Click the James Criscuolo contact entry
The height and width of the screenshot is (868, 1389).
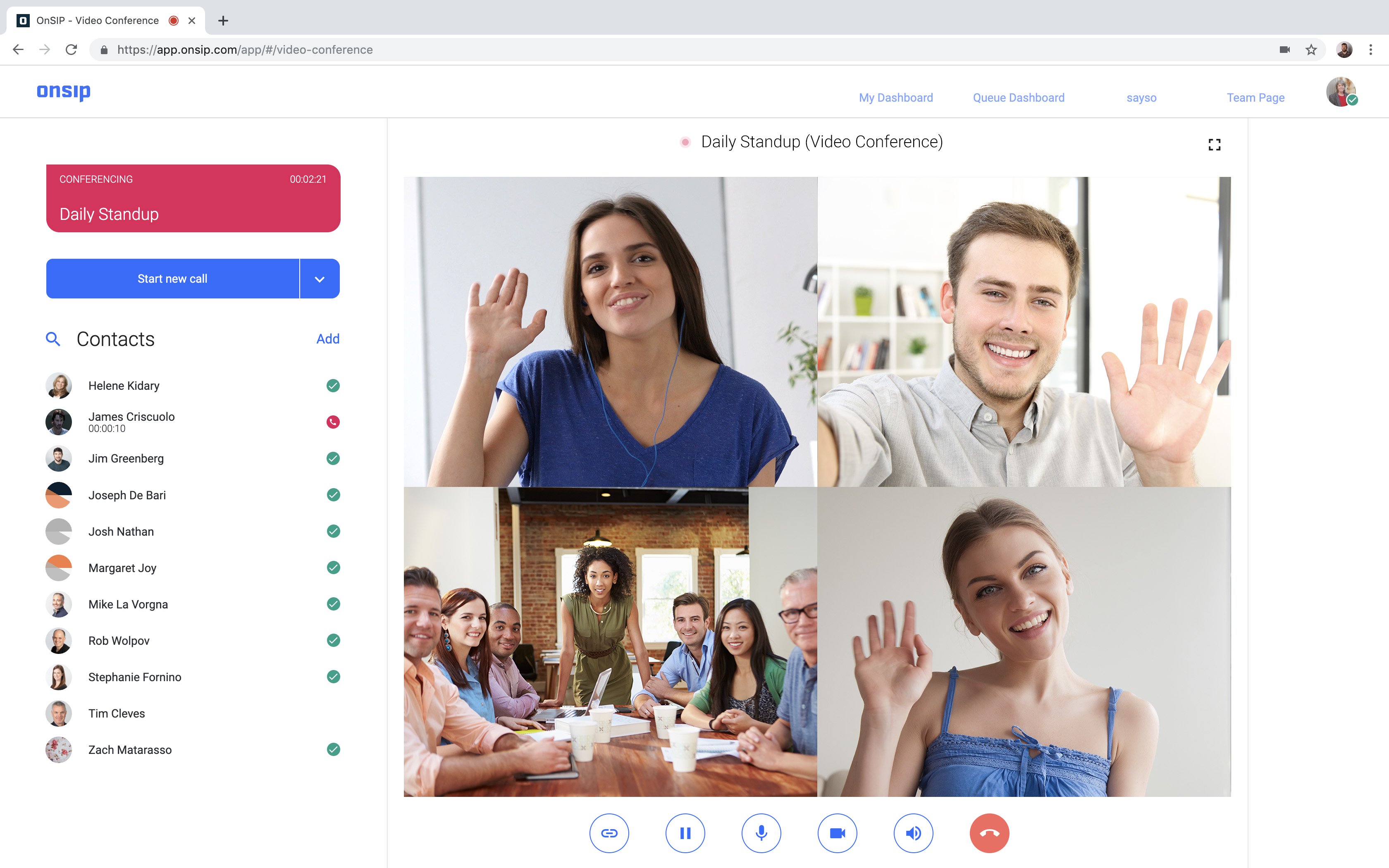click(192, 421)
